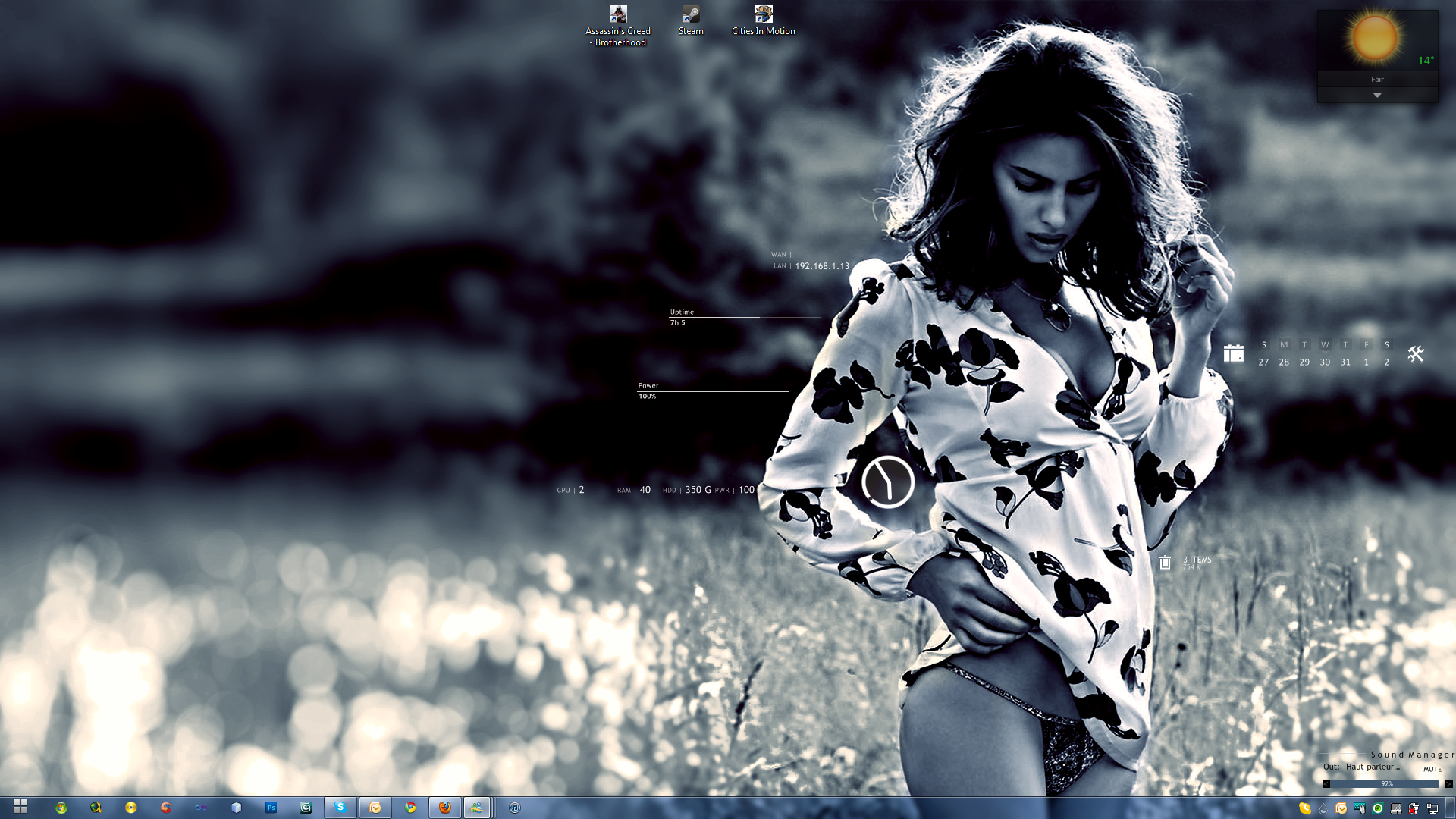Image resolution: width=1456 pixels, height=819 pixels.
Task: Open the yellow disc icon in taskbar
Action: [x=131, y=808]
